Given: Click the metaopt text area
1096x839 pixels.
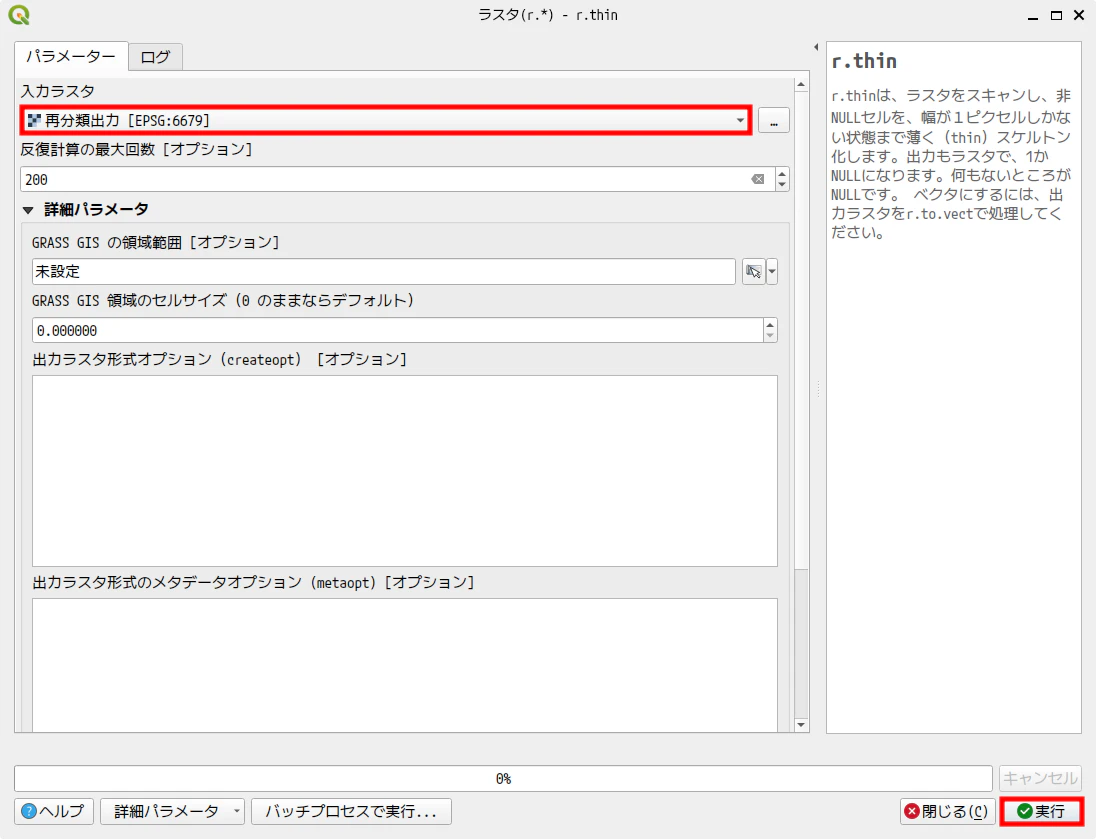Looking at the screenshot, I should tap(405, 665).
